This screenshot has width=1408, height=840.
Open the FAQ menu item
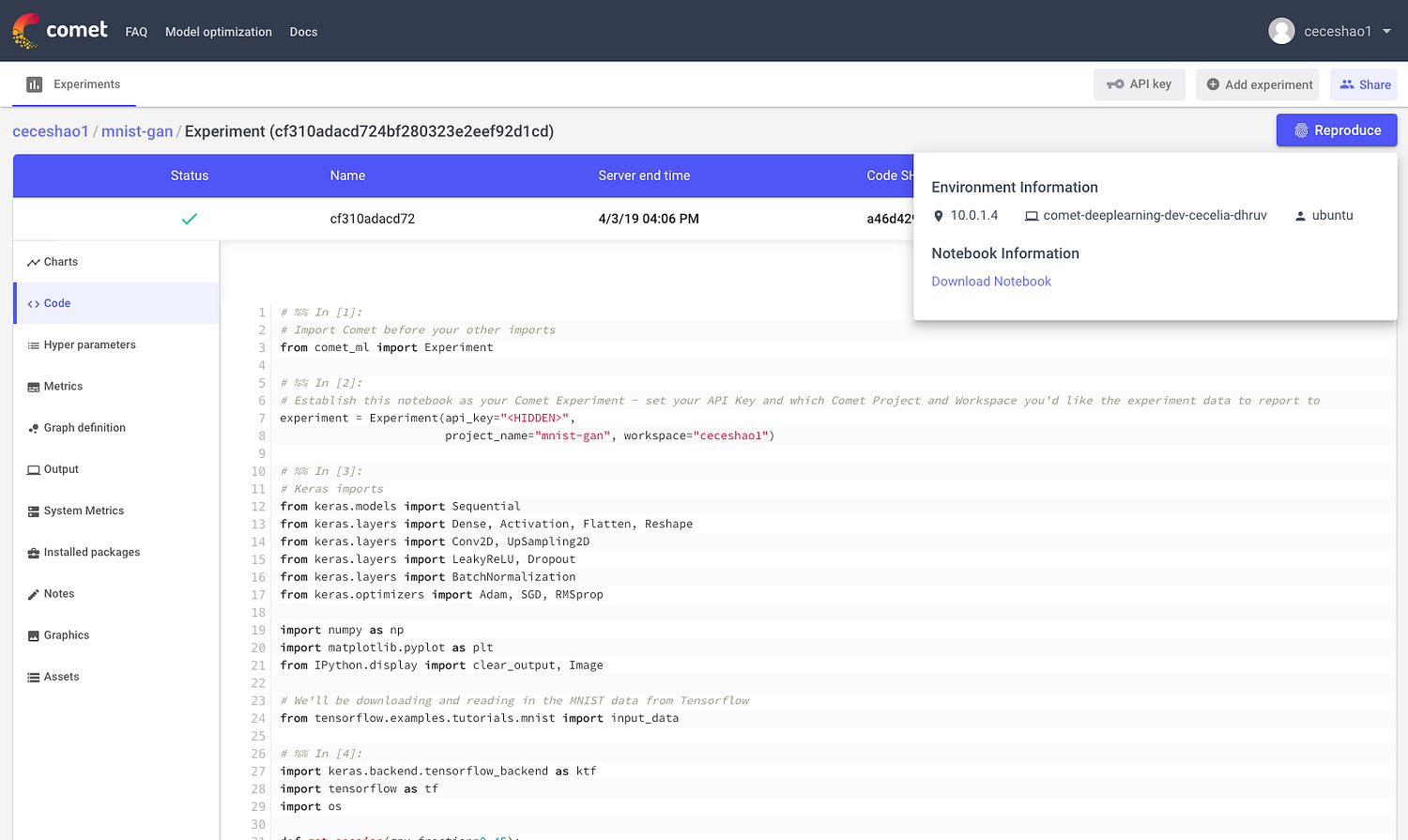click(136, 32)
